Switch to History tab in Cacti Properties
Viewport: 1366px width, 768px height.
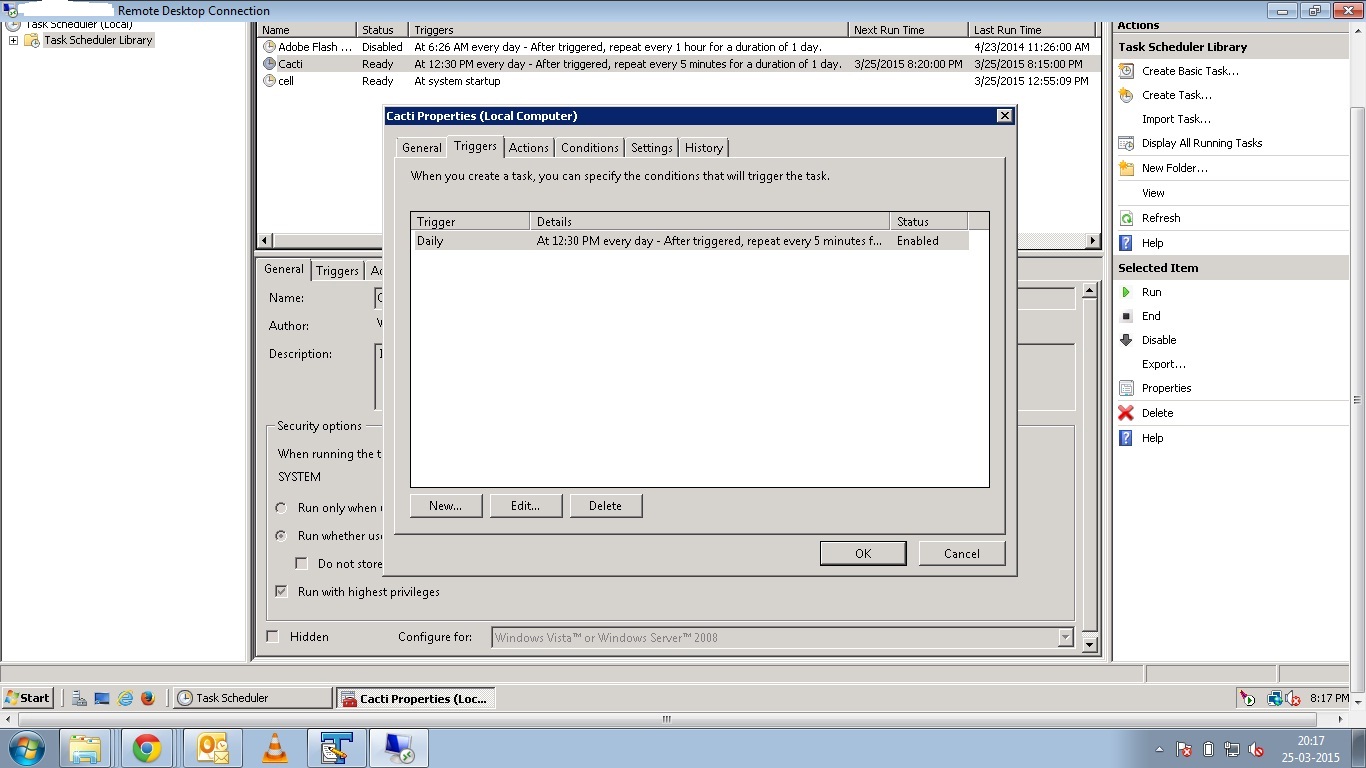point(704,148)
